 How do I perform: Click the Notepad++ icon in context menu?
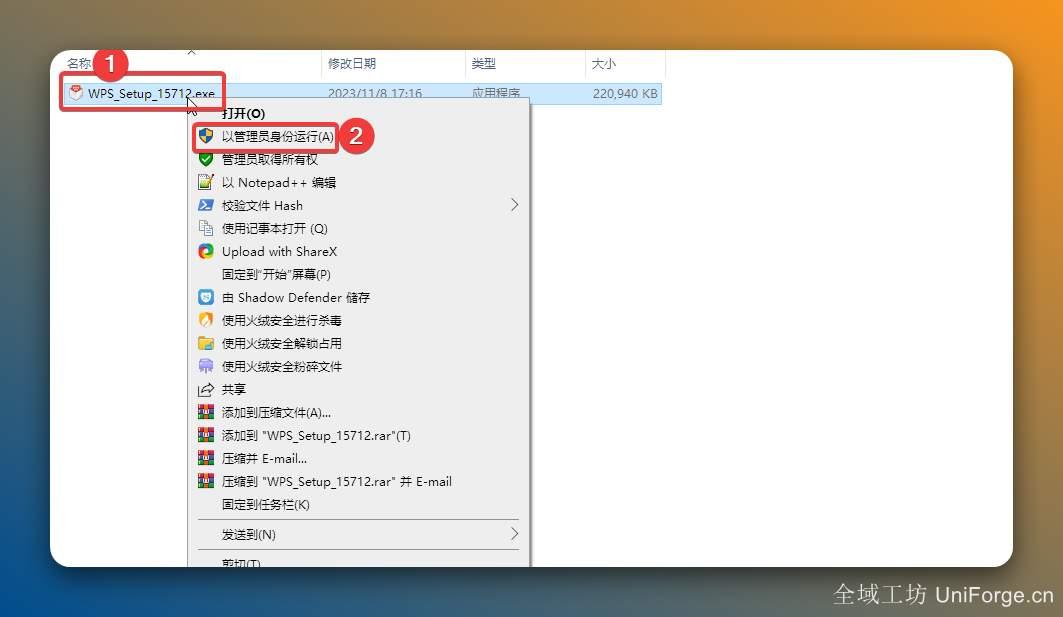pos(206,182)
